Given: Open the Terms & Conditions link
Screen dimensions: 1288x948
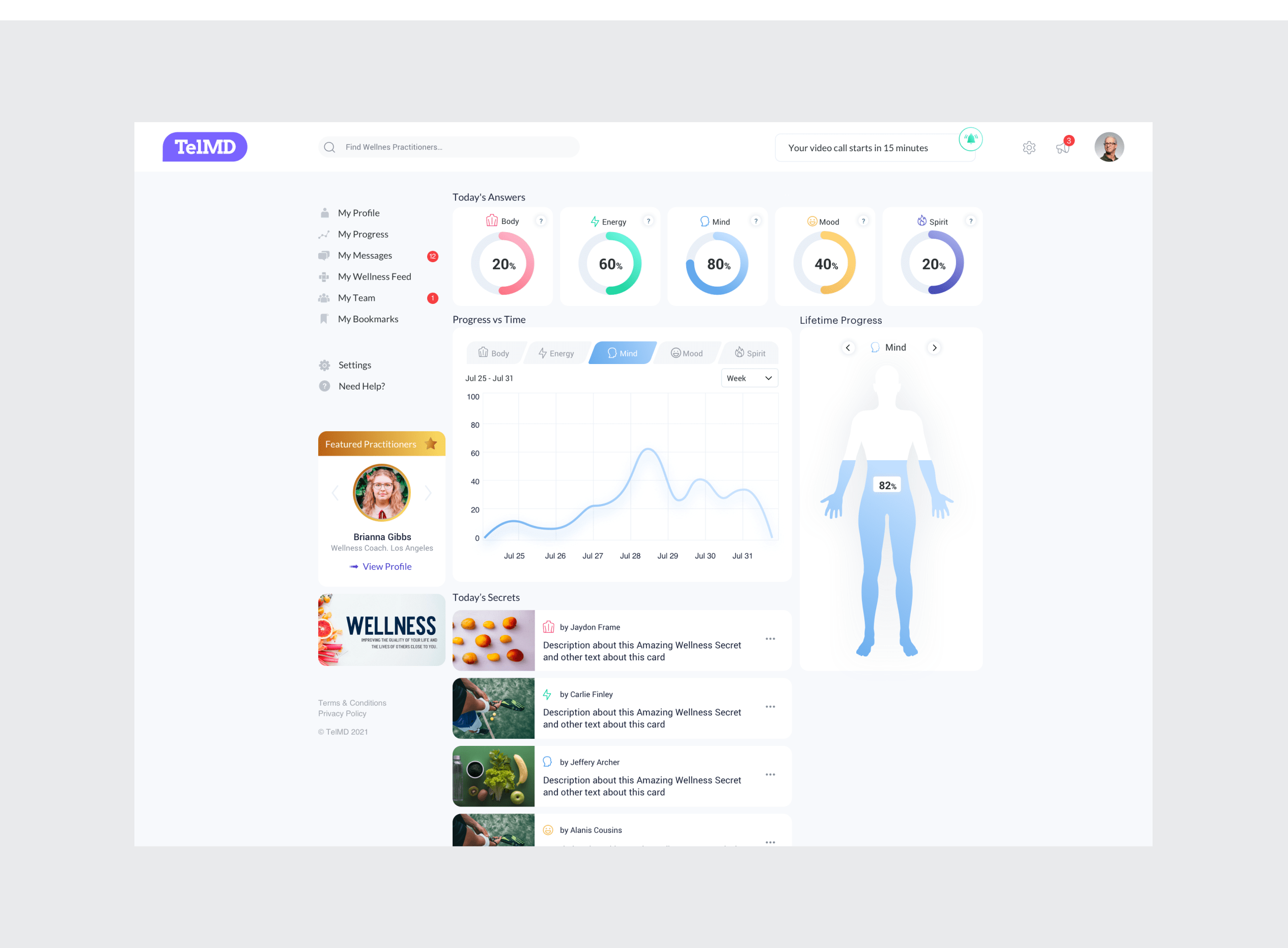Looking at the screenshot, I should click(x=352, y=703).
